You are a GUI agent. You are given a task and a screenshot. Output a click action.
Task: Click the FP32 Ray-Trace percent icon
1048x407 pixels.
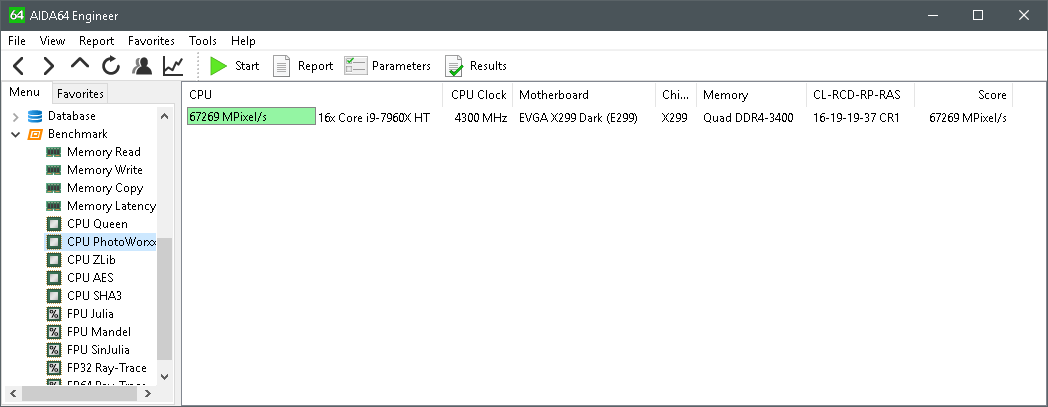click(x=53, y=368)
